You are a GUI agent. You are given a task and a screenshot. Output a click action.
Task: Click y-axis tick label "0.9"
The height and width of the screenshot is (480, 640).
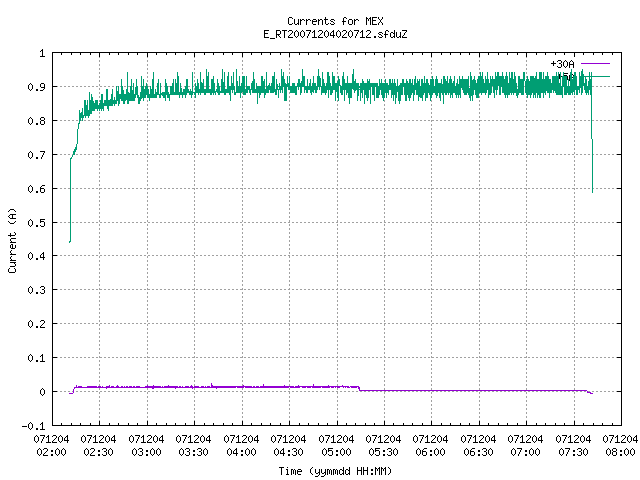[36, 87]
